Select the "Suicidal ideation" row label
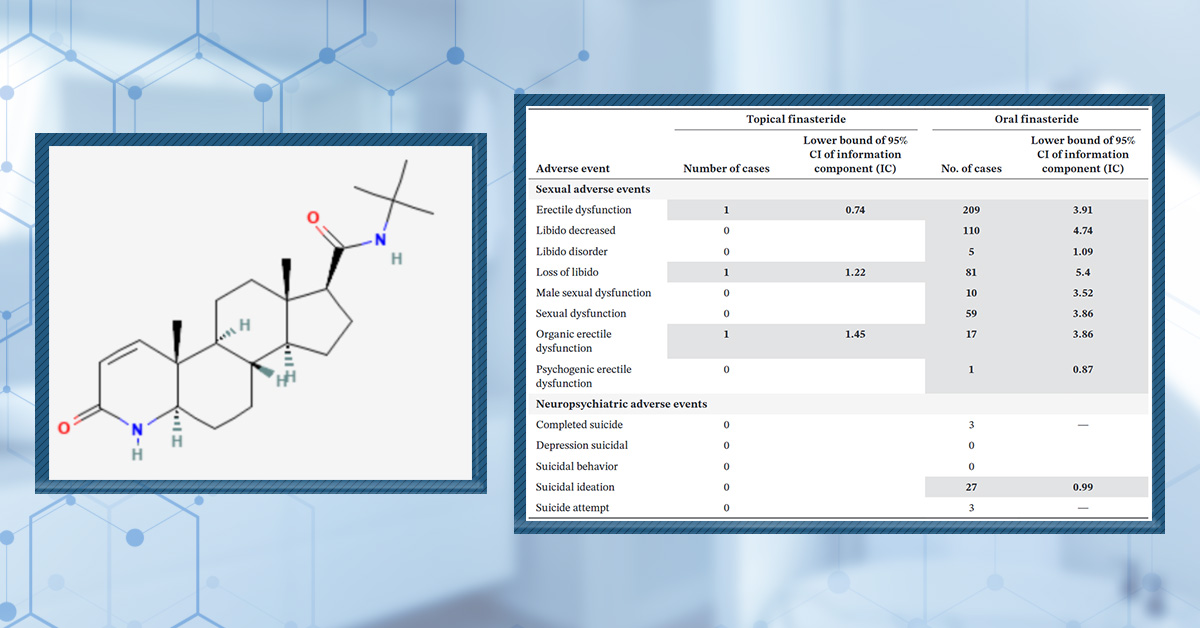Viewport: 1200px width, 628px height. coord(575,487)
